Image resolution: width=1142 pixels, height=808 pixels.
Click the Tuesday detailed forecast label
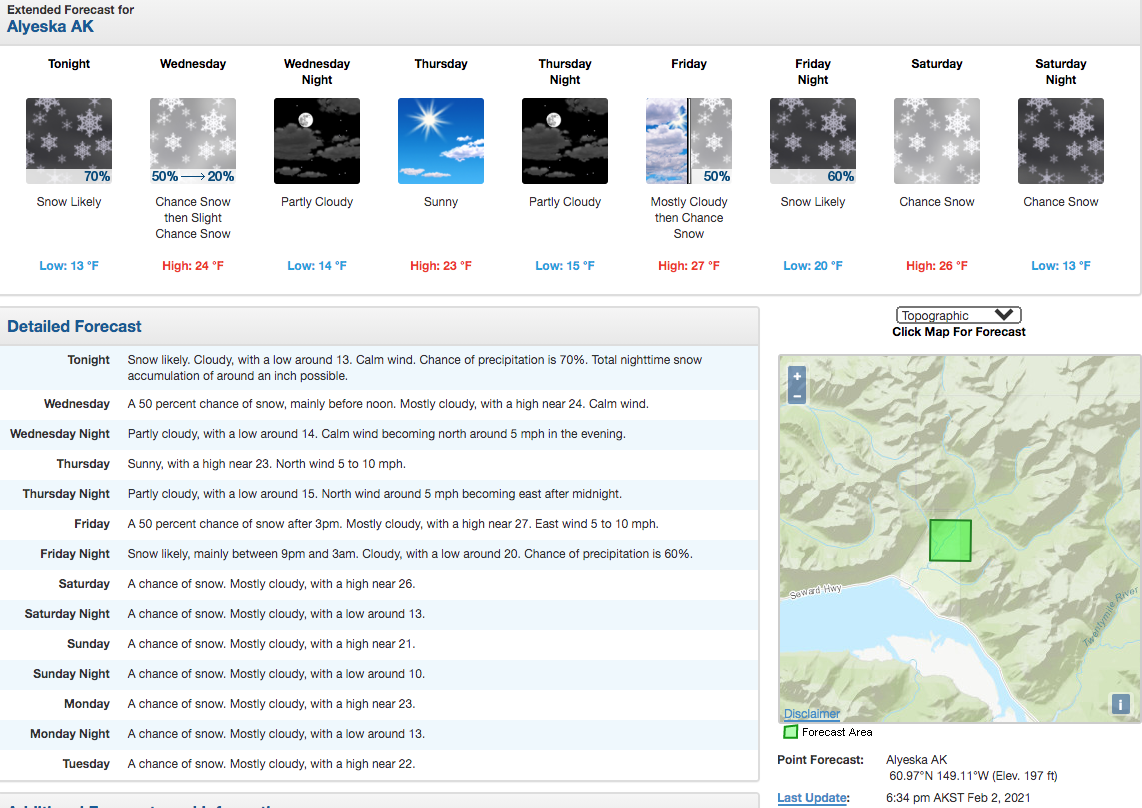pyautogui.click(x=86, y=764)
